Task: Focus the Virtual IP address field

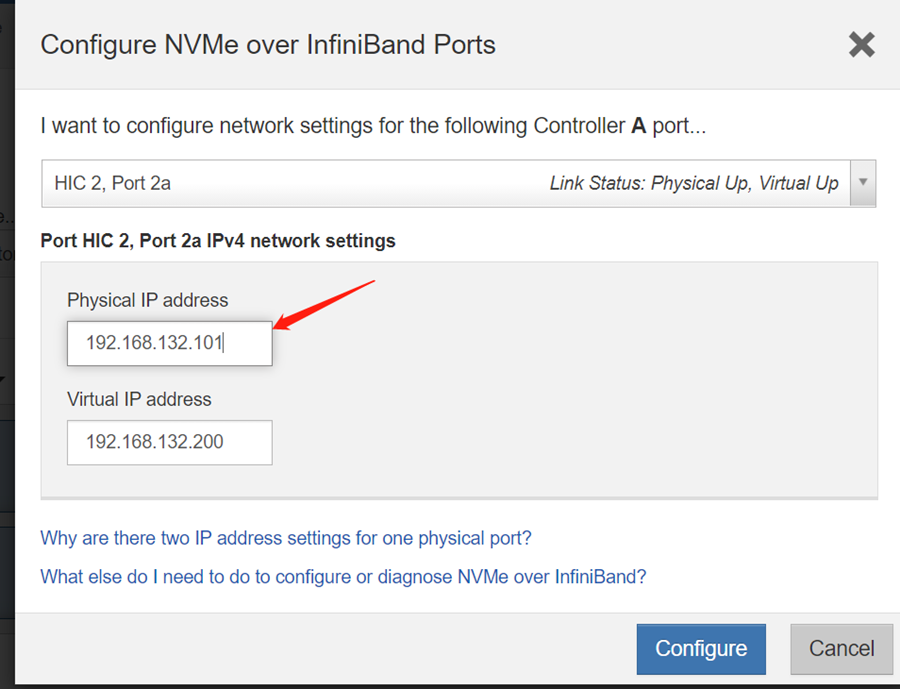Action: tap(170, 443)
